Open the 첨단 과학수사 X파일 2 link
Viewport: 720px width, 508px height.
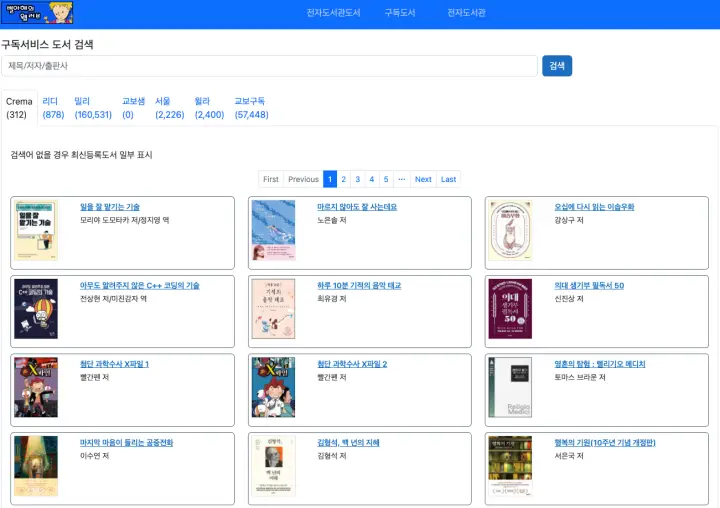click(352, 364)
